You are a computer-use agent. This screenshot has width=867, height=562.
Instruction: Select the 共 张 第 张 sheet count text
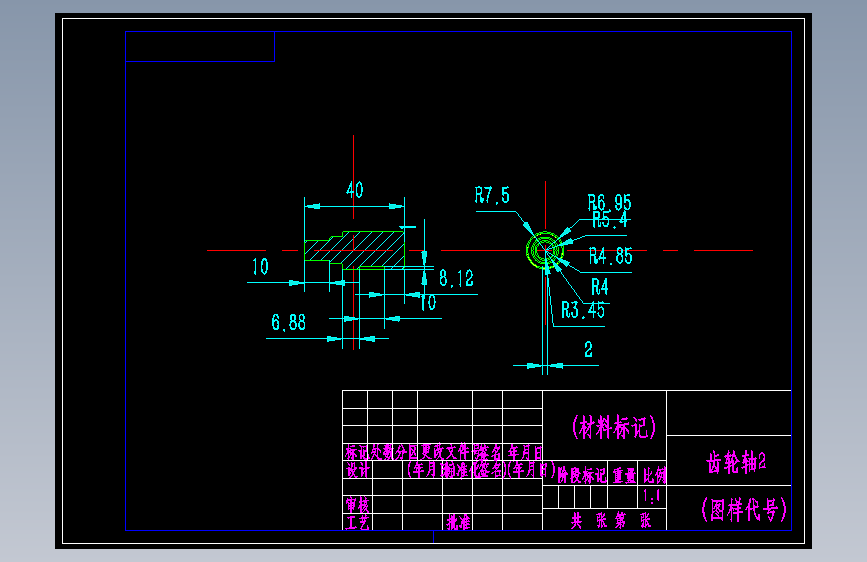611,521
